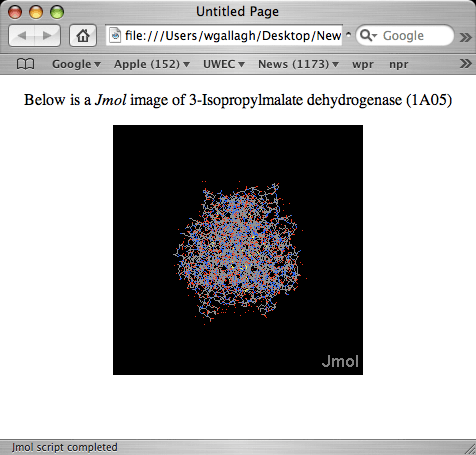
Task: Show more toolbar items chevron
Action: pos(465,36)
